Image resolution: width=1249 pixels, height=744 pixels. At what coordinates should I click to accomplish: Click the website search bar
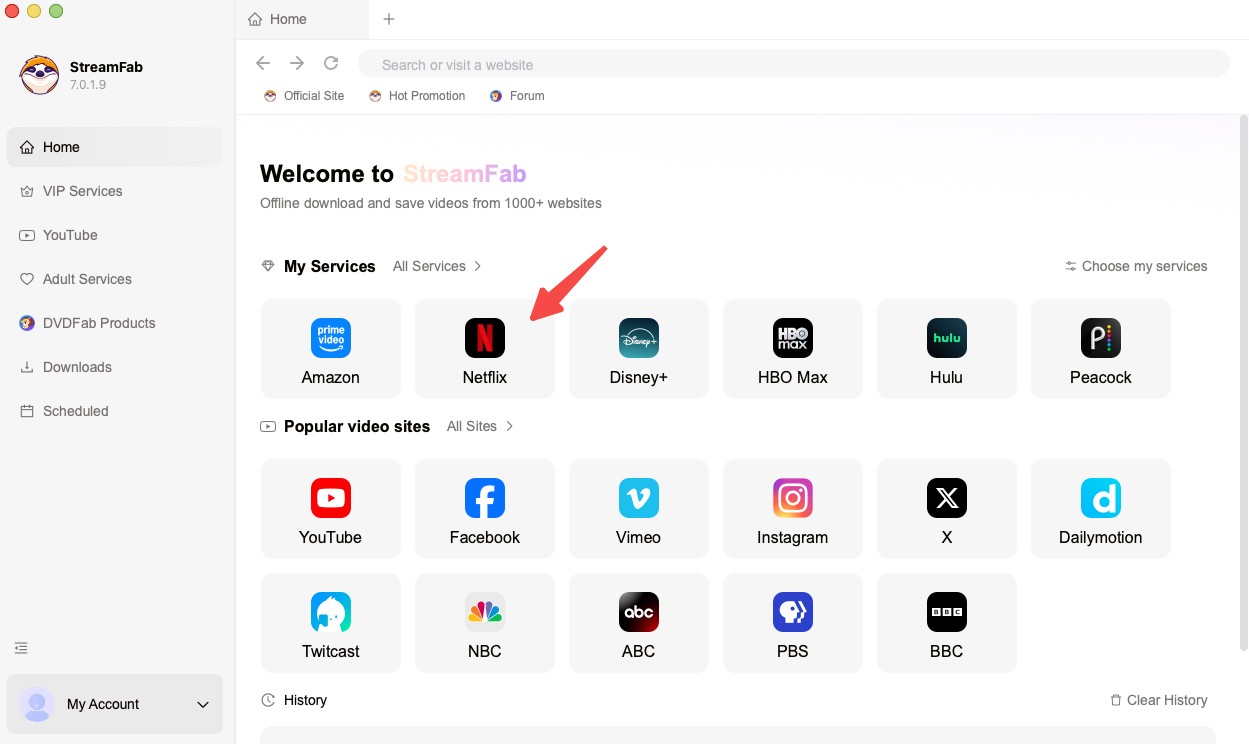coord(795,63)
